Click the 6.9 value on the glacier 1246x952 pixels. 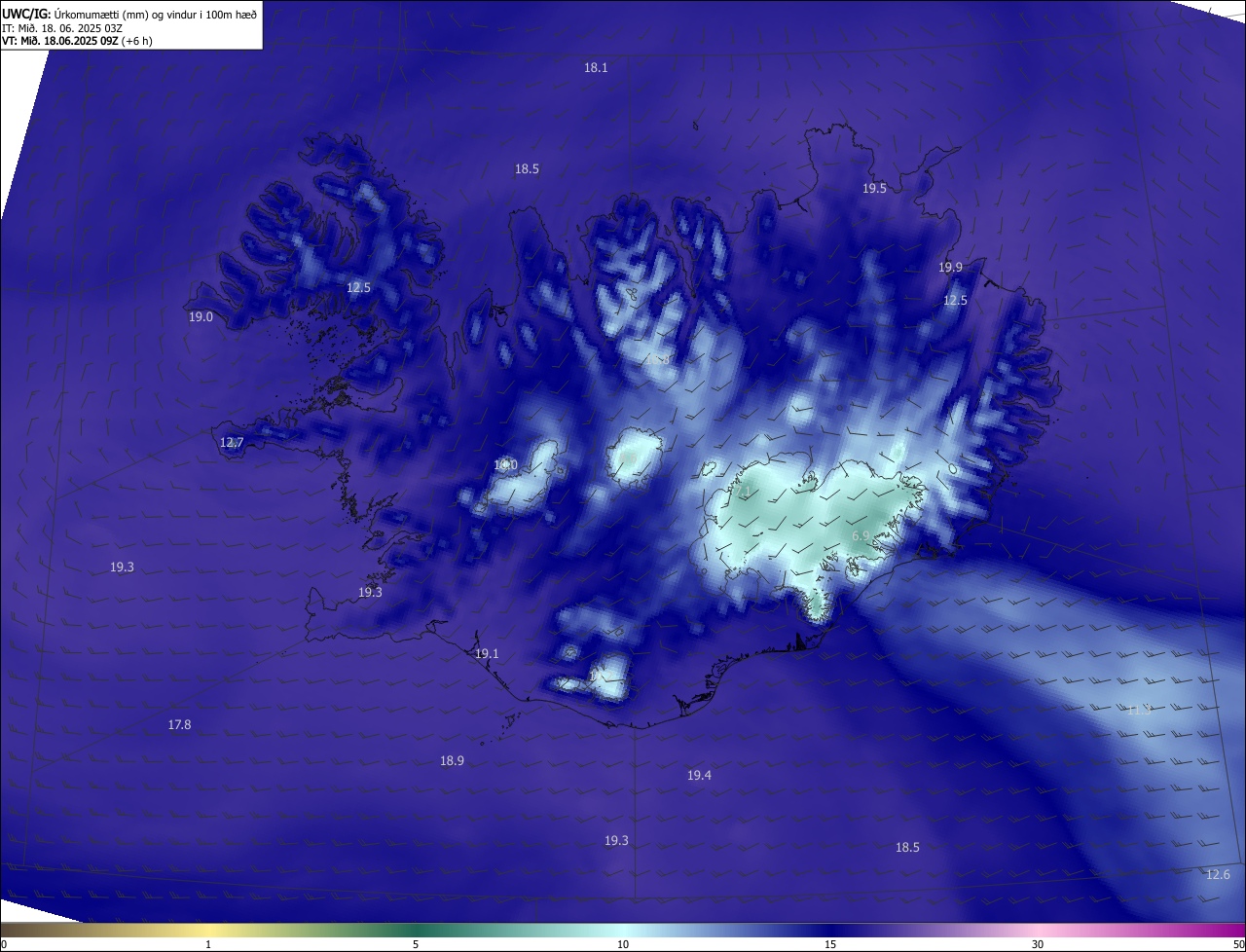click(x=861, y=536)
